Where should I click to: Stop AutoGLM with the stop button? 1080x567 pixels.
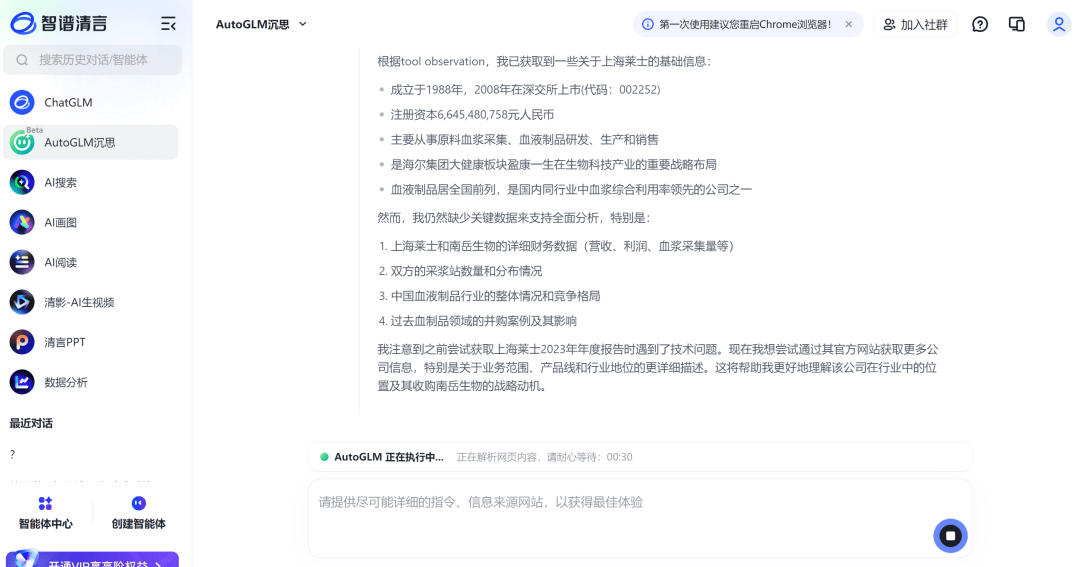click(951, 536)
